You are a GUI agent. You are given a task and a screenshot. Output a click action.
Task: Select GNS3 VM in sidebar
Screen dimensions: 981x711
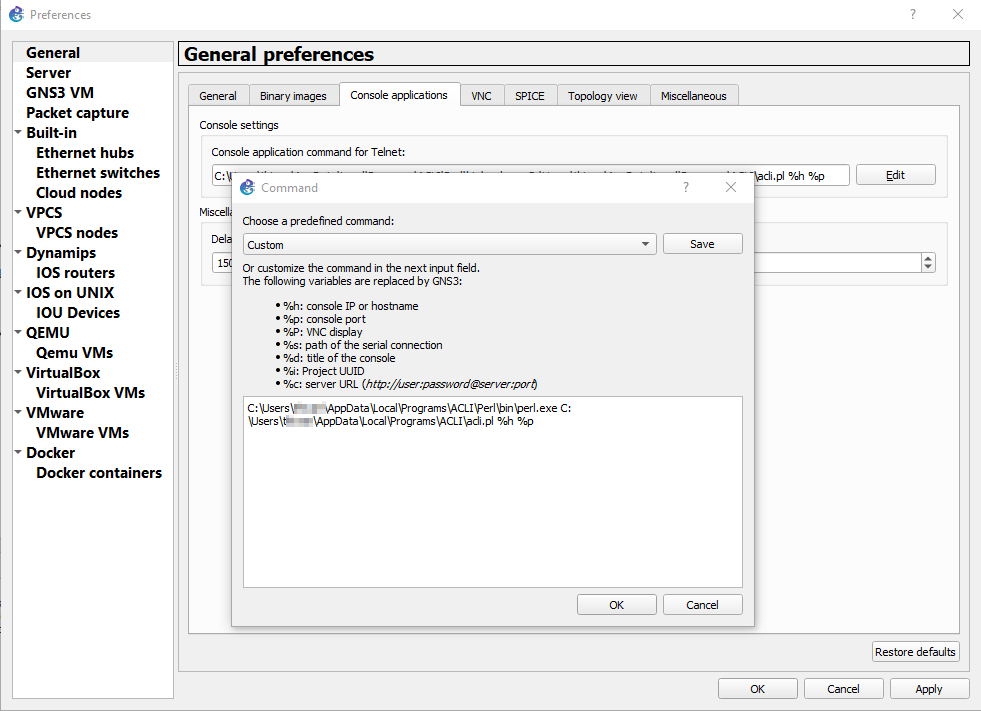pyautogui.click(x=60, y=93)
